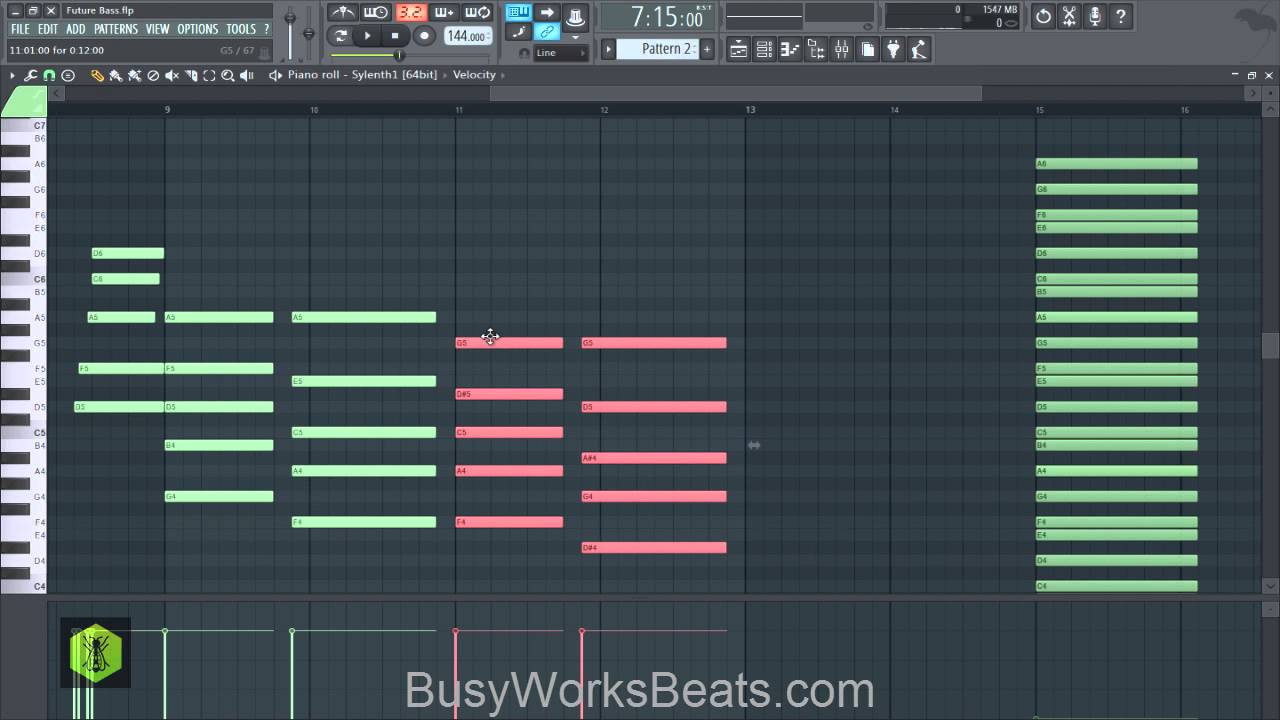Select the green A6 note at bar 15
The width and height of the screenshot is (1280, 720).
pos(1116,164)
